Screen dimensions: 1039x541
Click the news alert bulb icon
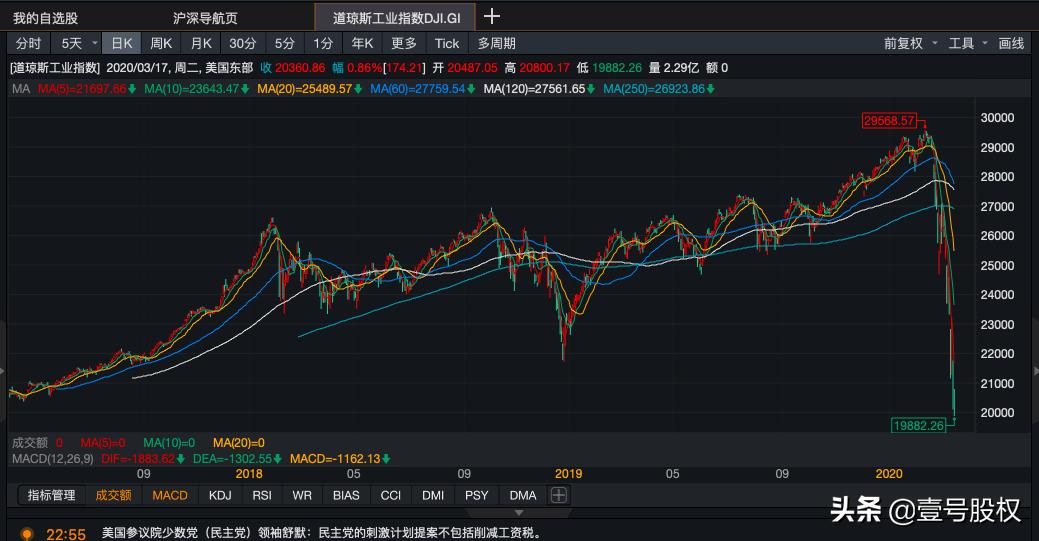tap(27, 534)
